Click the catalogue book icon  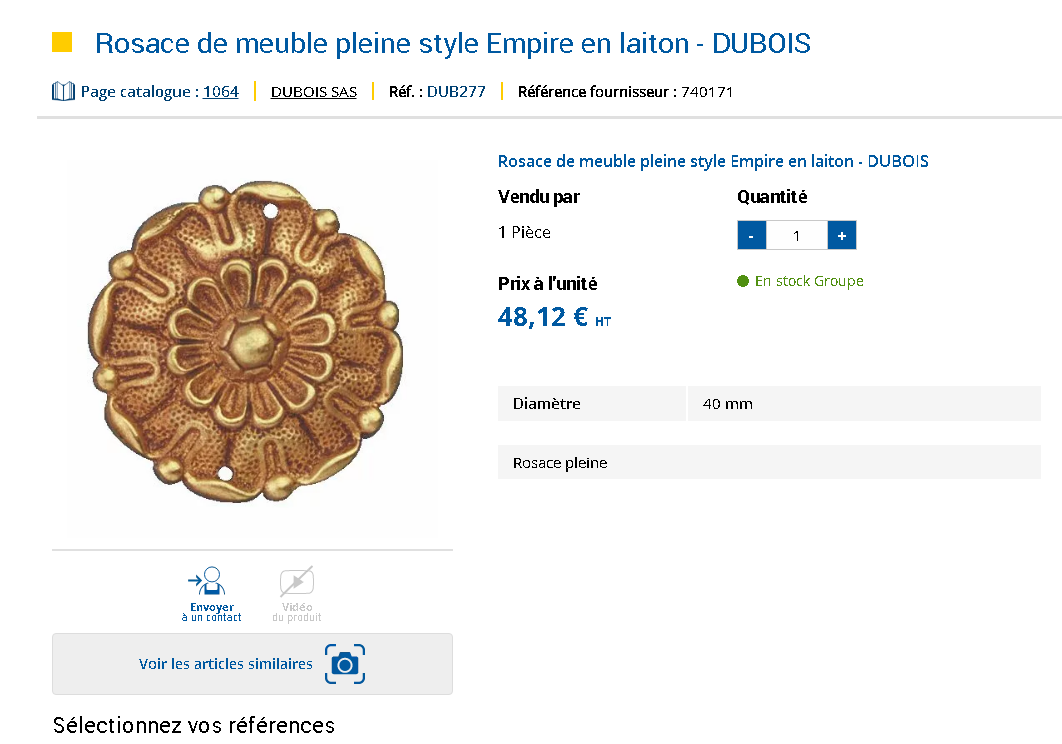pyautogui.click(x=63, y=91)
